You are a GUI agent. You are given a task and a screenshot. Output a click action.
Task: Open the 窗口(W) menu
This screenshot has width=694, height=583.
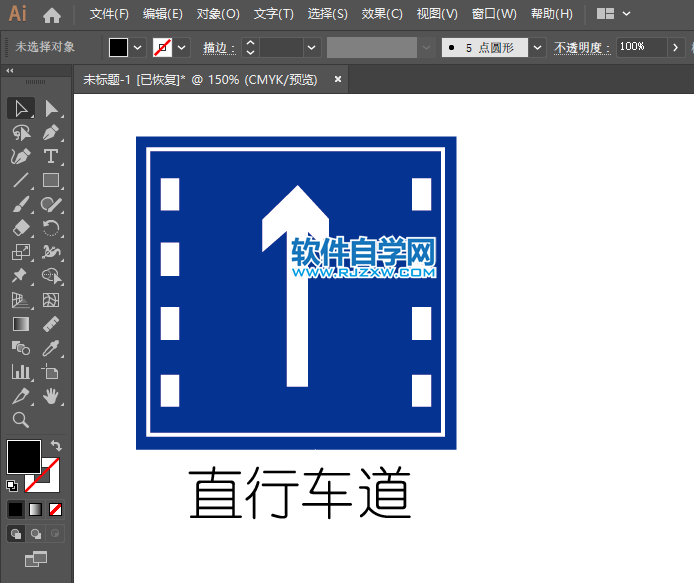(x=494, y=14)
